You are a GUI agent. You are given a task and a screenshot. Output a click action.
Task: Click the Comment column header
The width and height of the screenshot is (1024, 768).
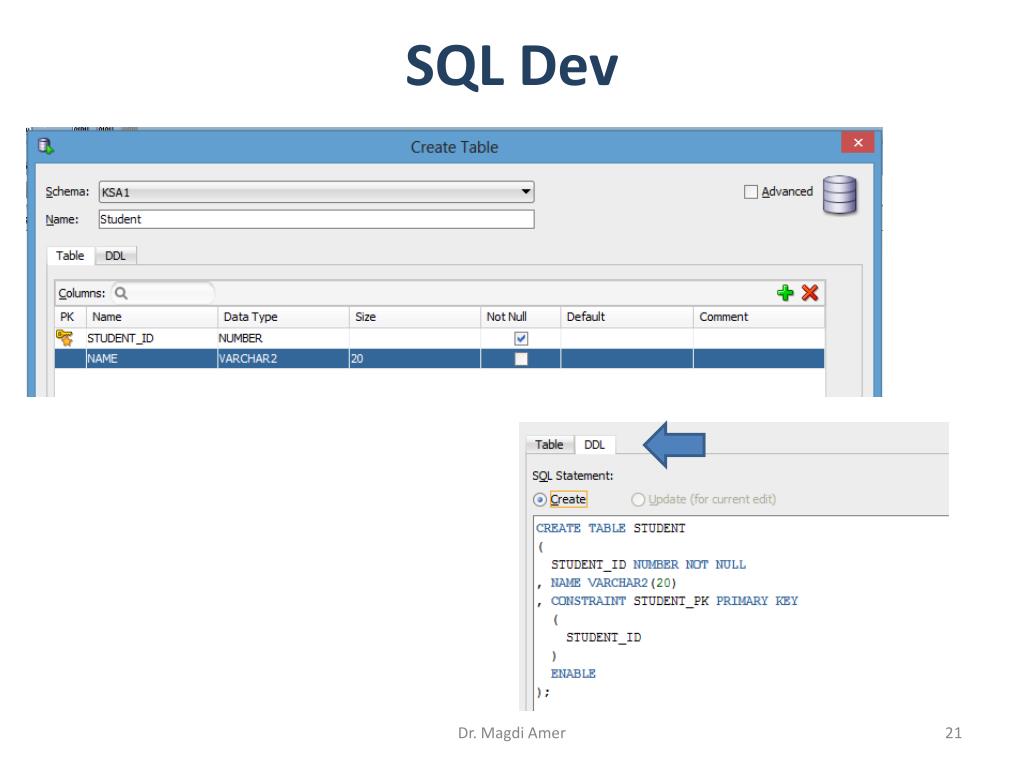coord(759,317)
